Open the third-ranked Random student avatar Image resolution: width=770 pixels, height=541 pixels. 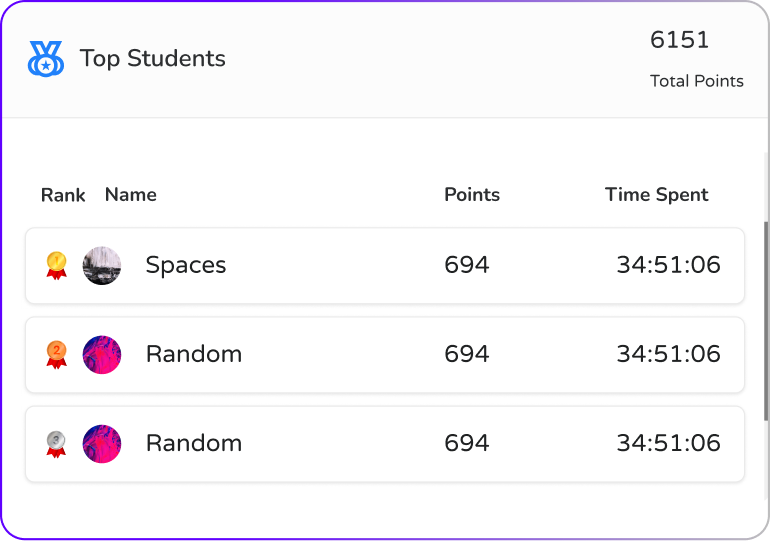[102, 444]
